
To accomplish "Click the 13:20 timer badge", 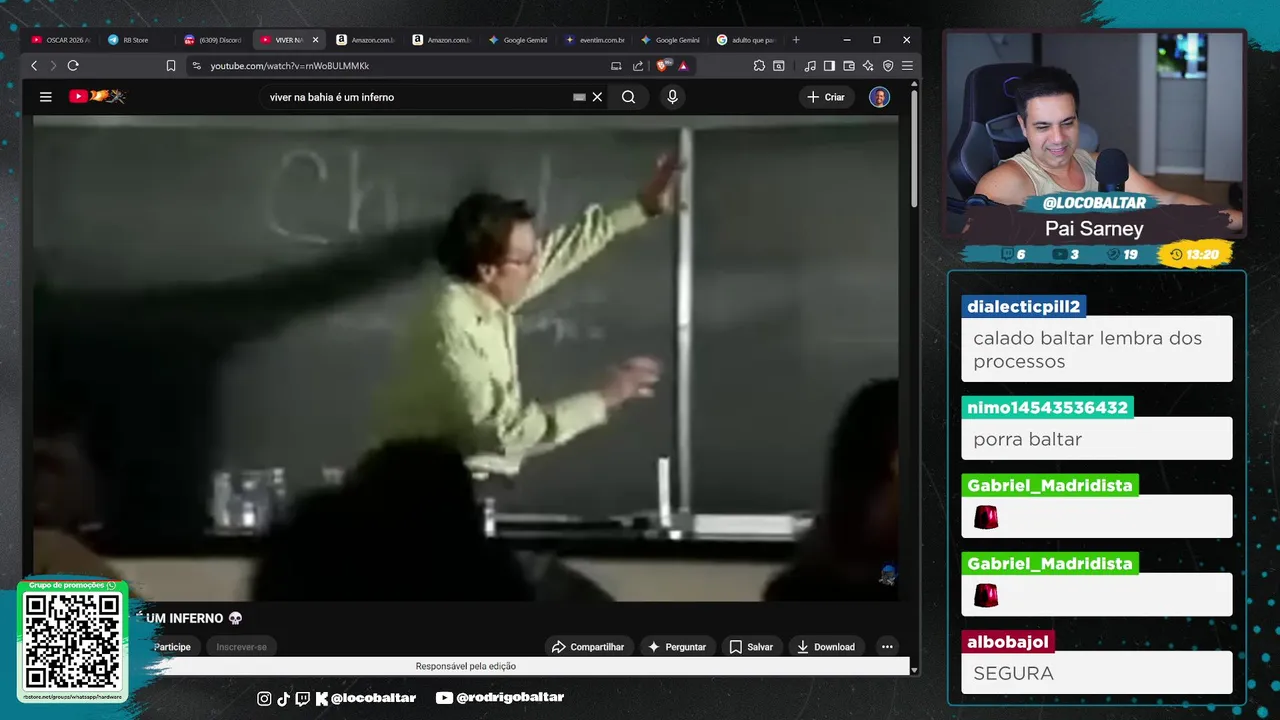I will 1195,254.
